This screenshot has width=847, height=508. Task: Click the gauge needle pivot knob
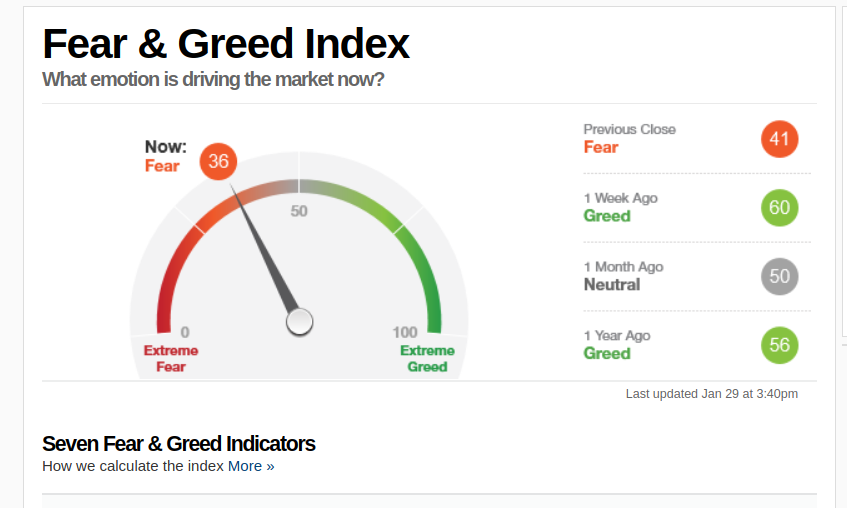(299, 322)
